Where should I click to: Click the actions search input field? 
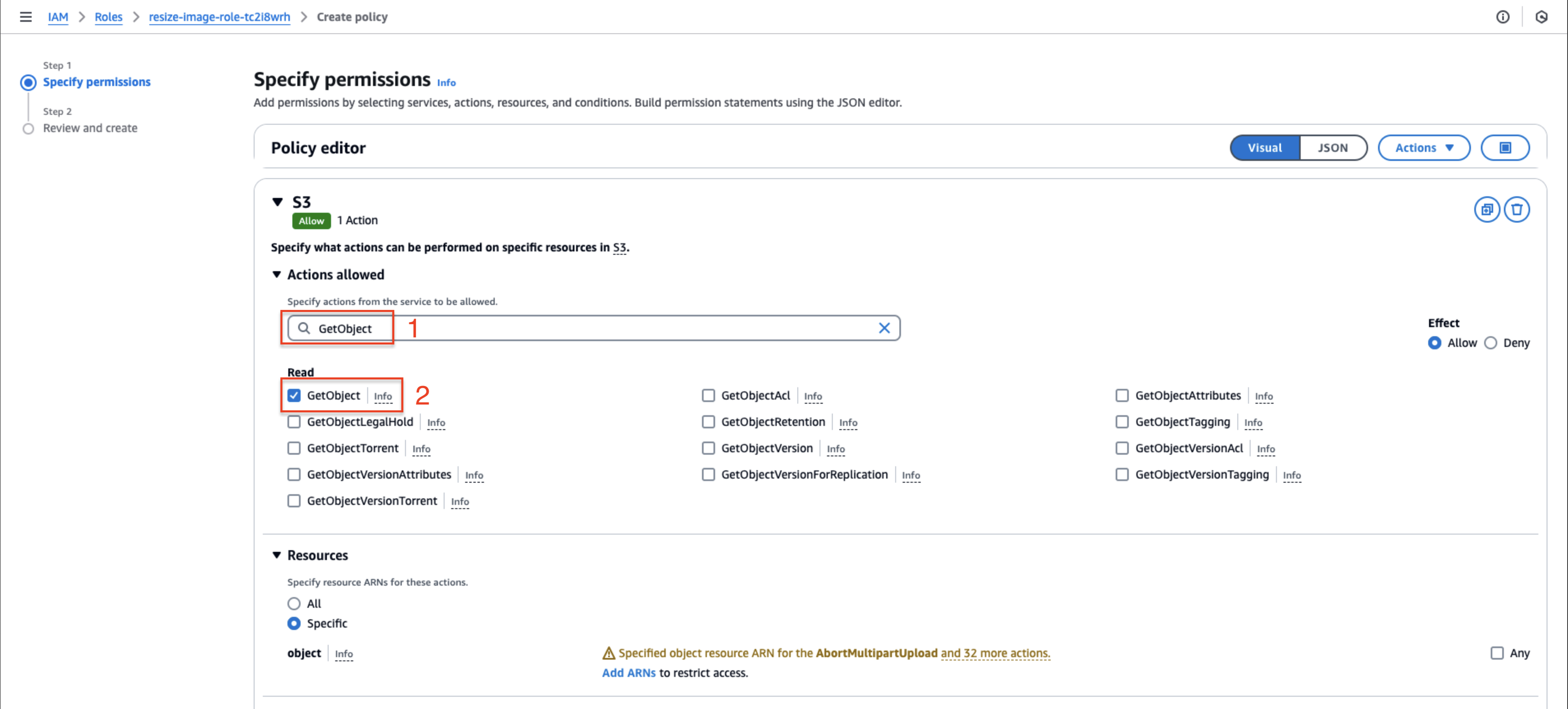(593, 328)
